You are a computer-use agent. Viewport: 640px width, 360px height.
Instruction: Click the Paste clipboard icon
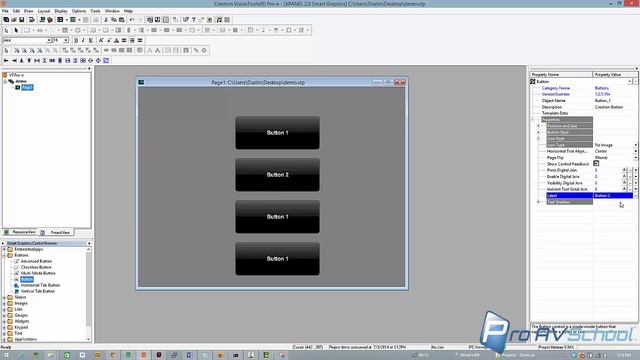[122, 20]
